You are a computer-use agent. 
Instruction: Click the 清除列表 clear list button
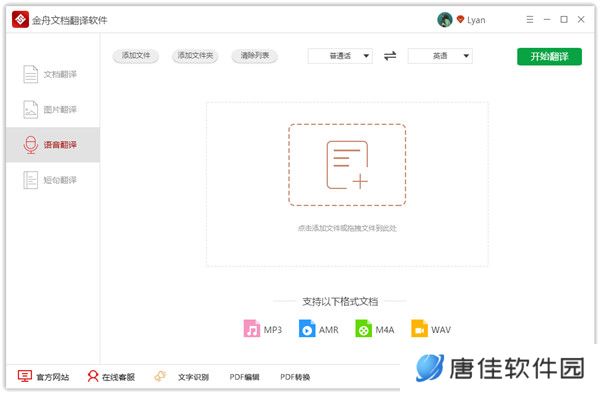point(254,56)
